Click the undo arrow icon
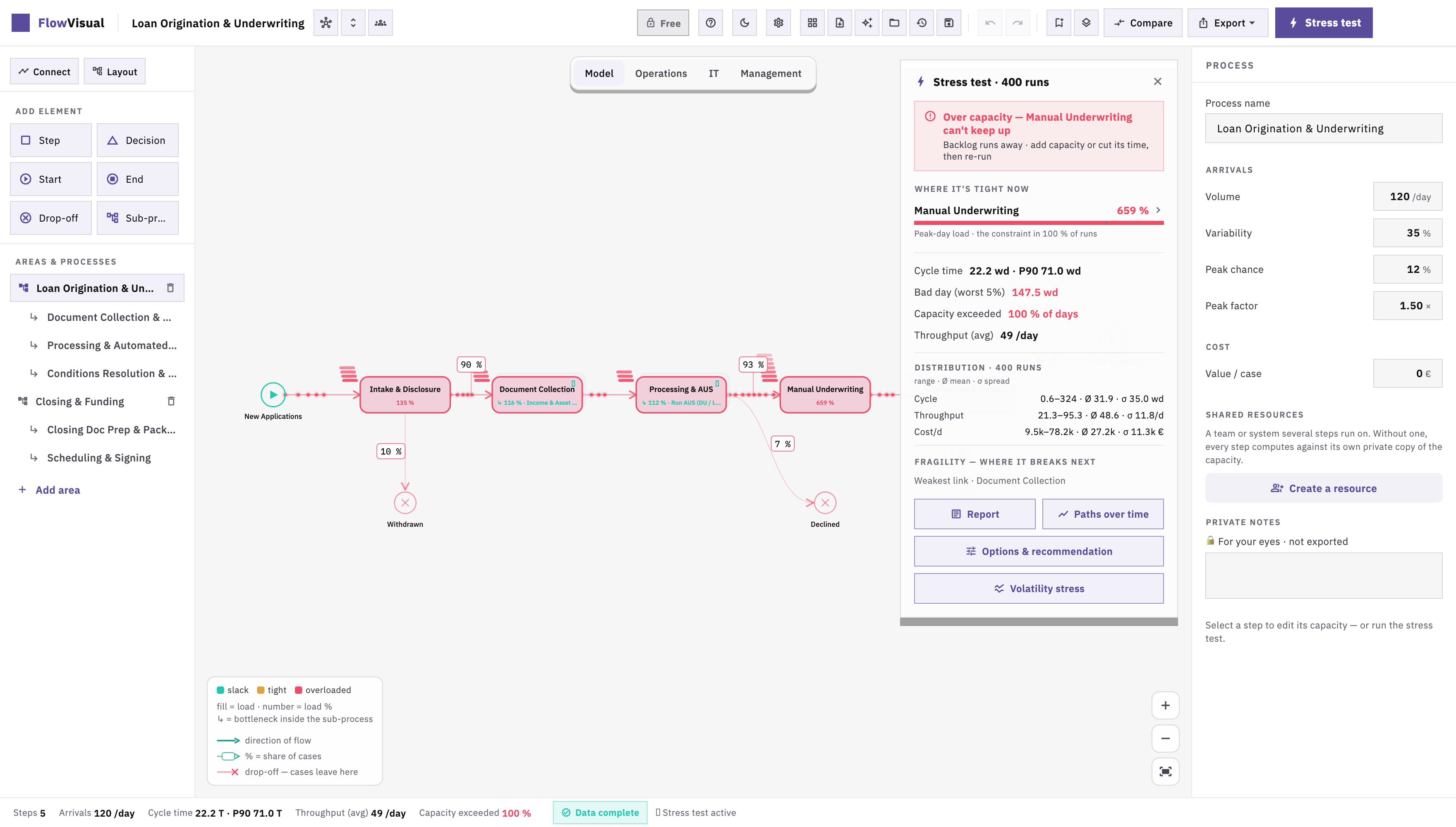The width and height of the screenshot is (1456, 827). click(990, 23)
